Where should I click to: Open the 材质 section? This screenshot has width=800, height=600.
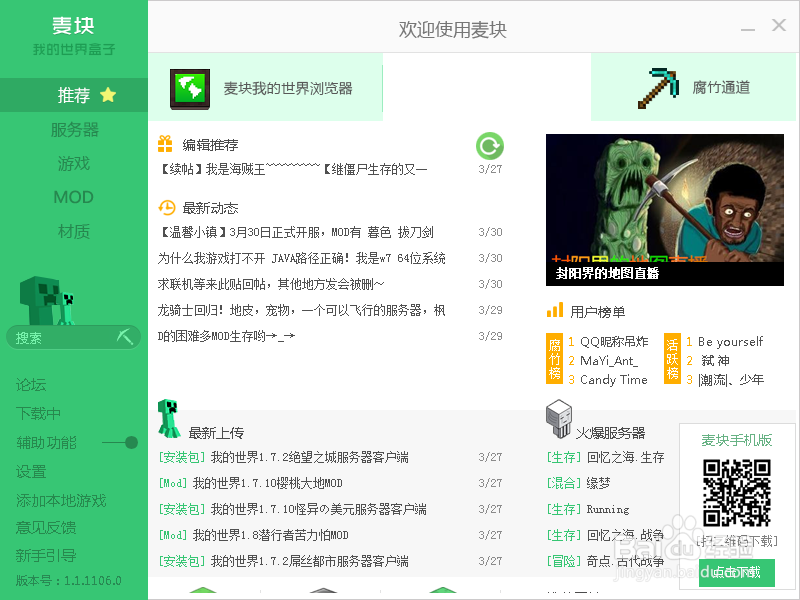(72, 233)
